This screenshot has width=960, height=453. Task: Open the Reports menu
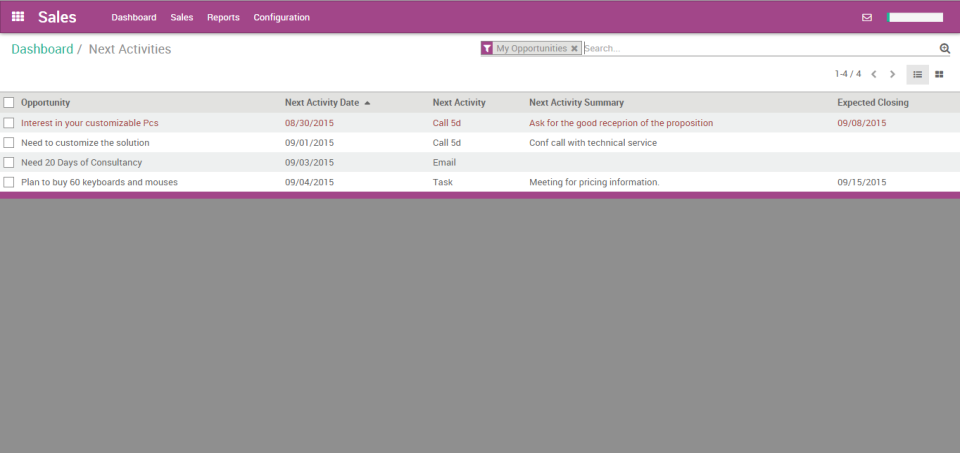click(223, 17)
